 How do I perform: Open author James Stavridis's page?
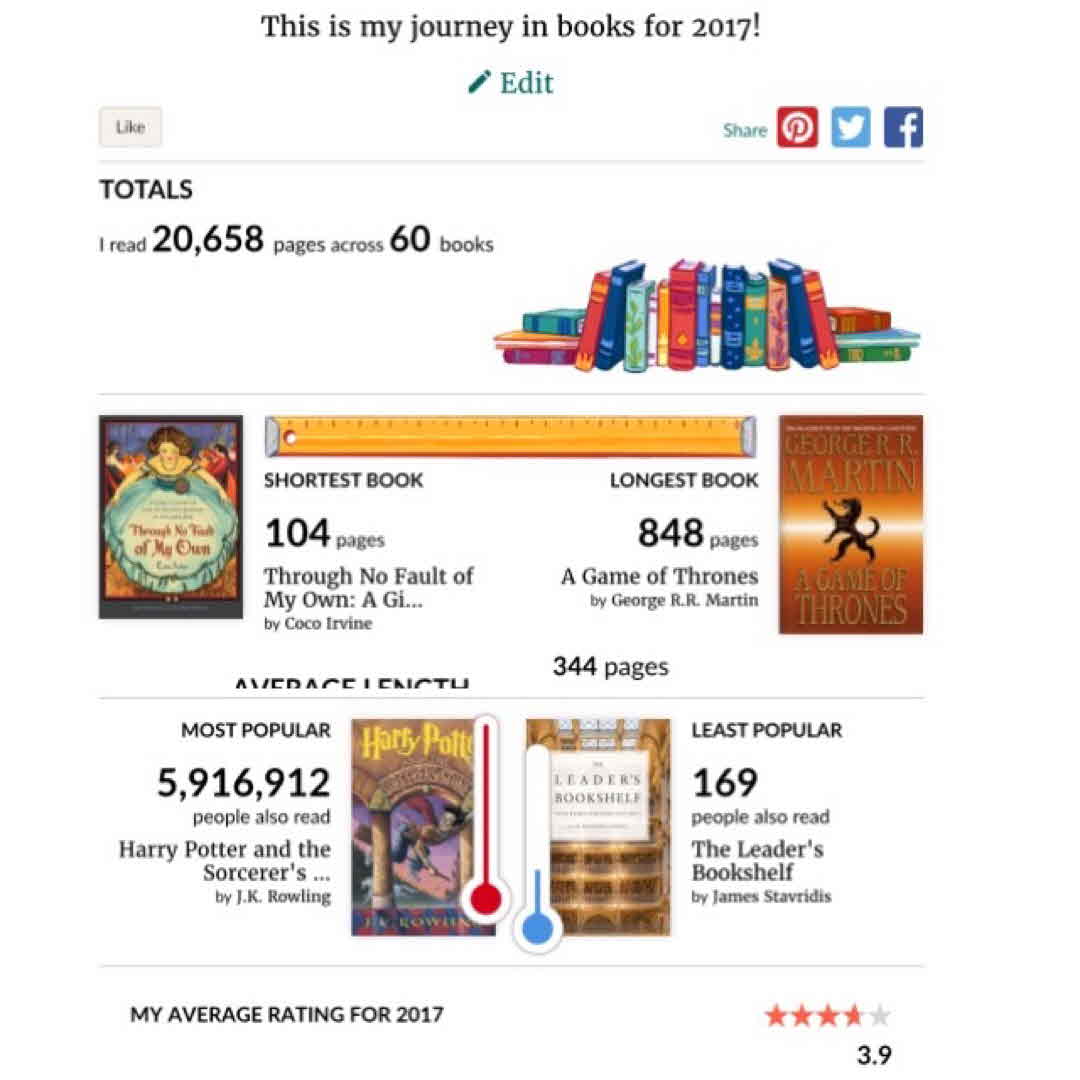[771, 897]
